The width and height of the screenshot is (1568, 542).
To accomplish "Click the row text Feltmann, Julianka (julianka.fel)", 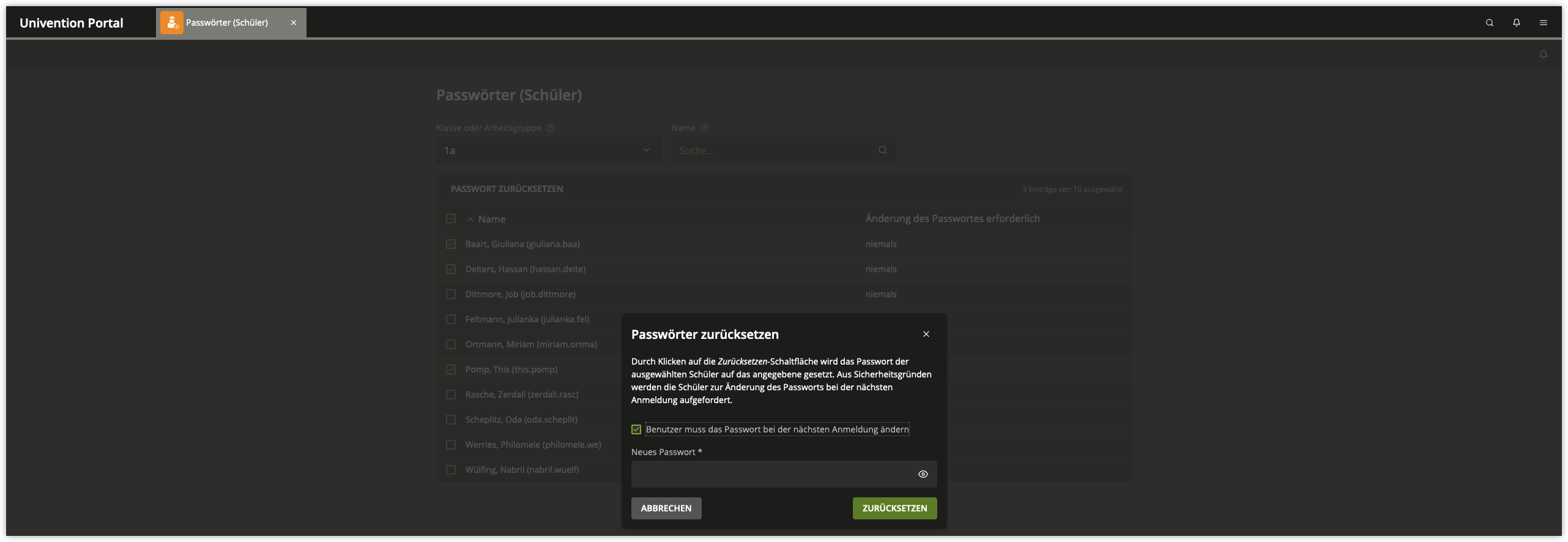I will tap(527, 319).
